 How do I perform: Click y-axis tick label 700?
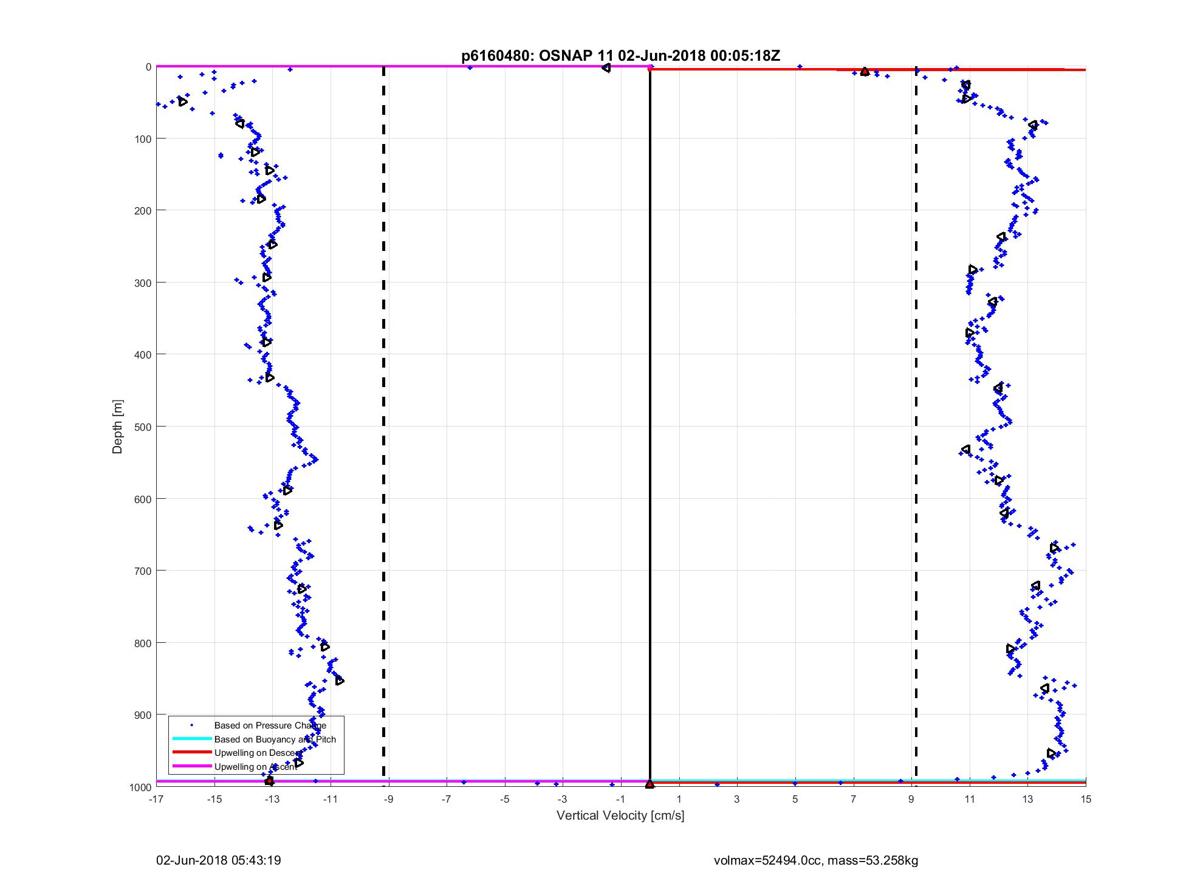click(x=141, y=571)
